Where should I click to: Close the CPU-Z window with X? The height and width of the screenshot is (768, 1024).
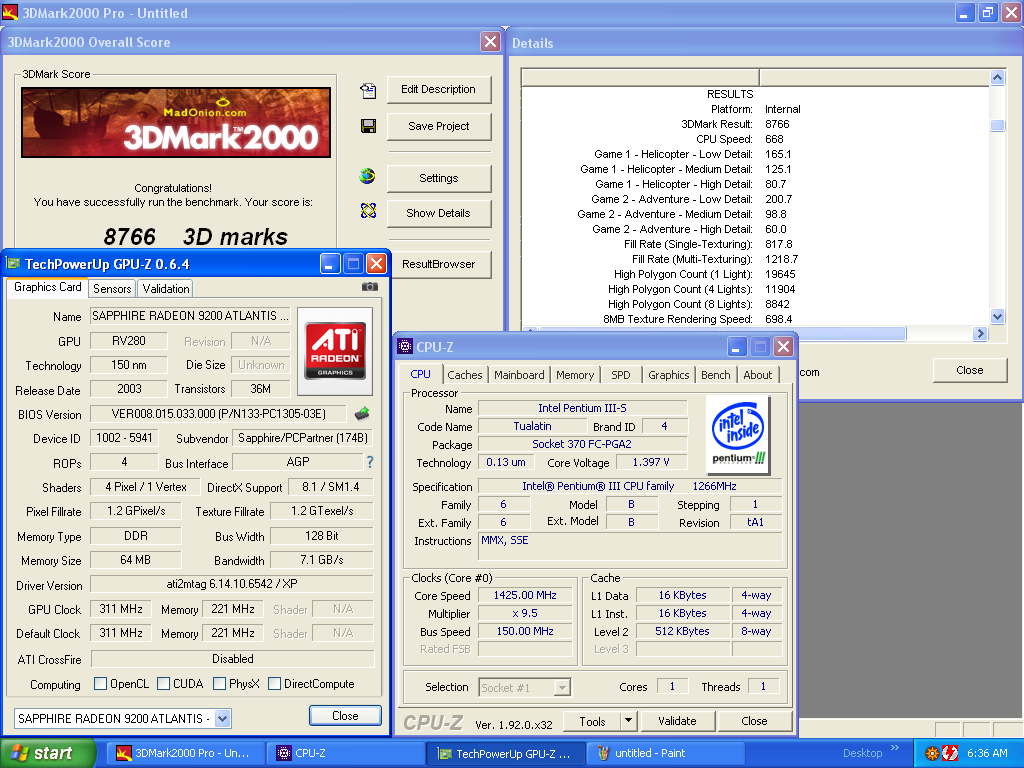(x=783, y=347)
